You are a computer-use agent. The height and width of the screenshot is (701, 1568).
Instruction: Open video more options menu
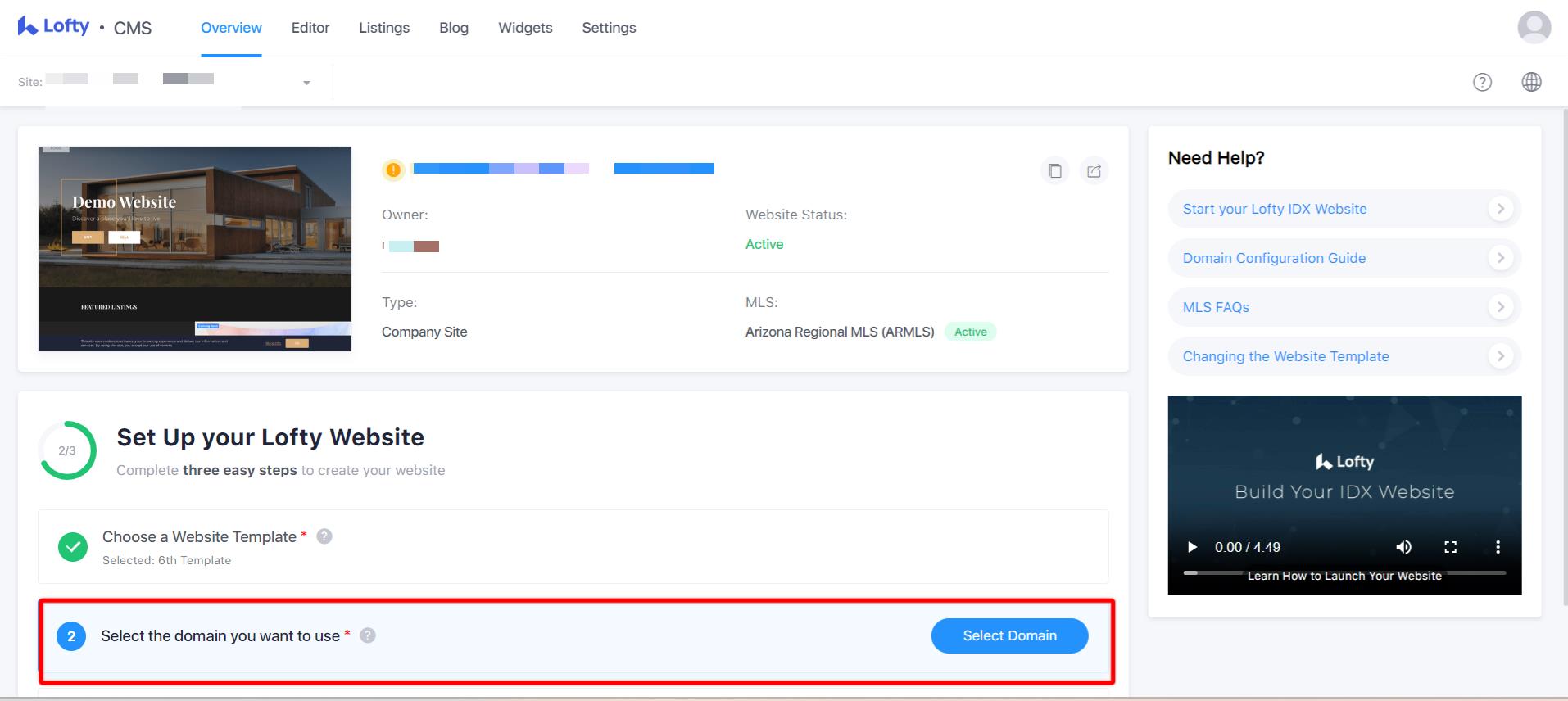pyautogui.click(x=1498, y=547)
